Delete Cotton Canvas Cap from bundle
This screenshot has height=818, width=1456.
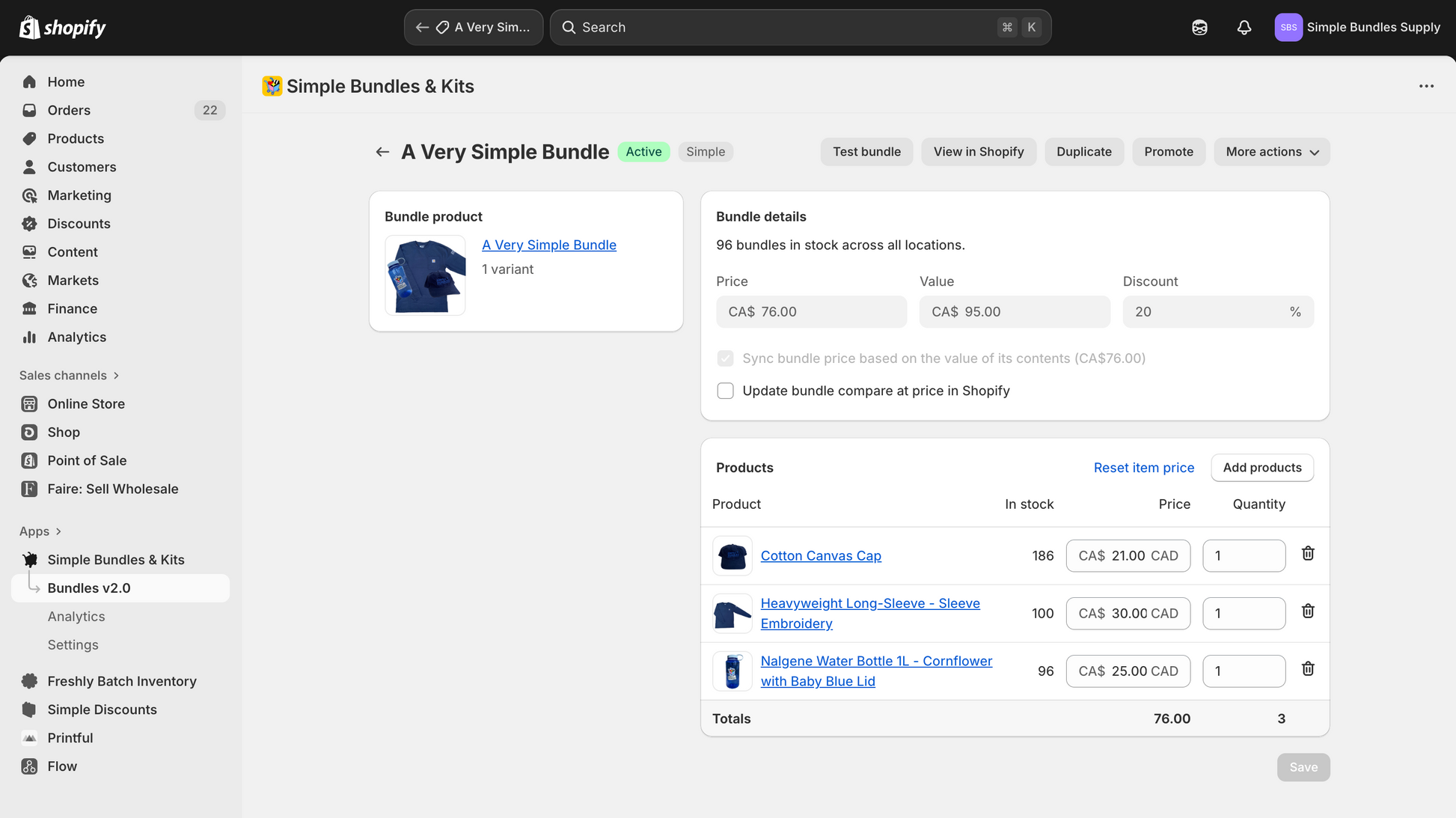pos(1307,554)
